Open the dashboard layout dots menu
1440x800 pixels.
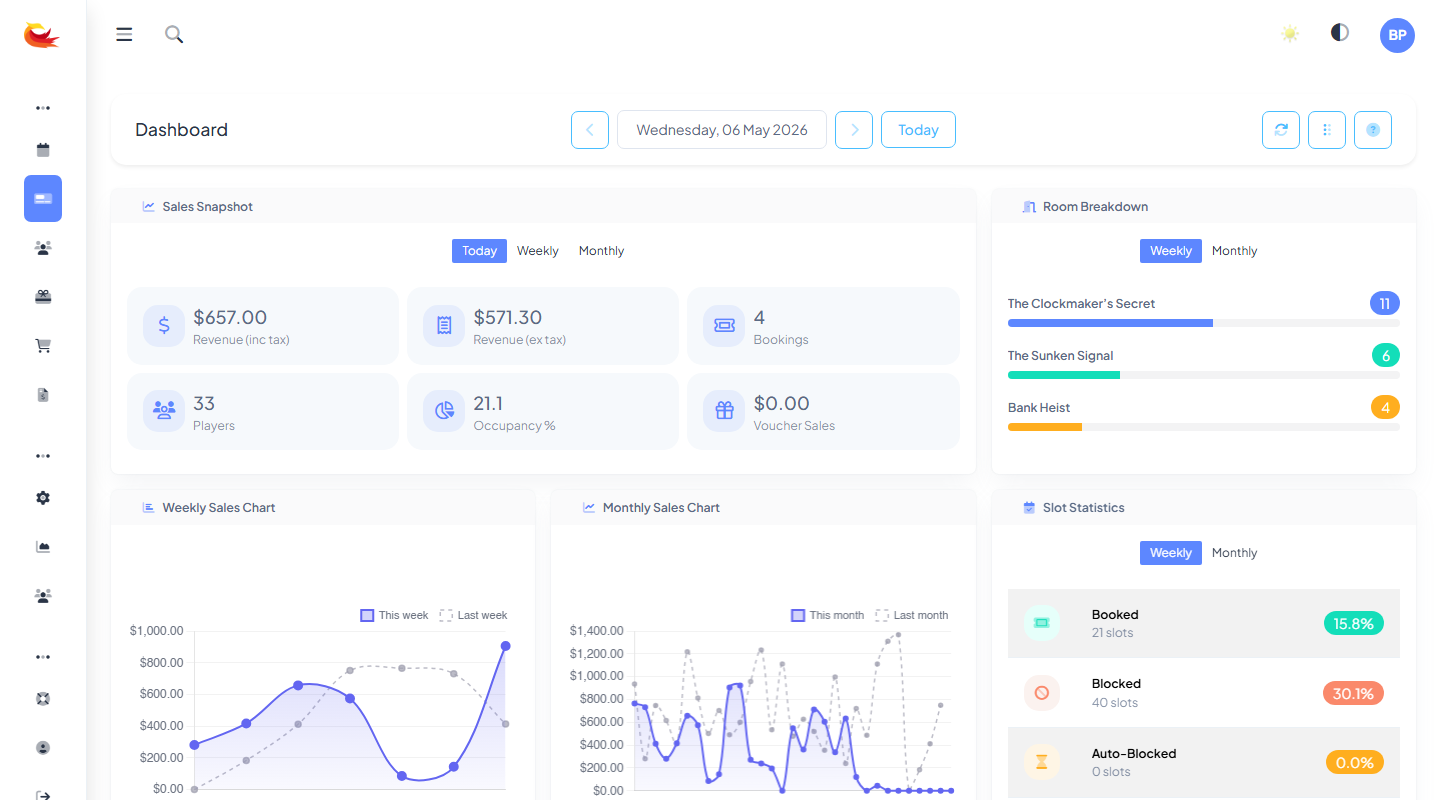pyautogui.click(x=1327, y=130)
